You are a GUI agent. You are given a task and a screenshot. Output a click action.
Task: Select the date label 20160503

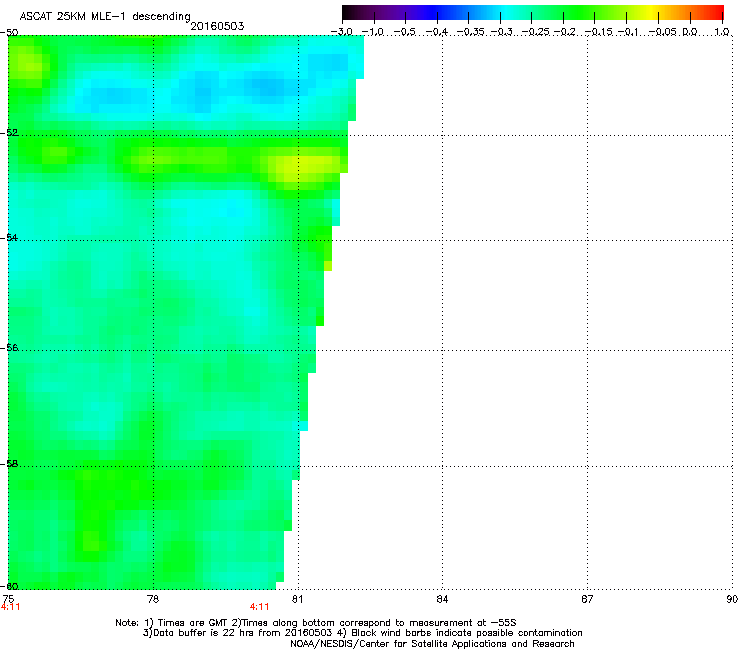(217, 26)
